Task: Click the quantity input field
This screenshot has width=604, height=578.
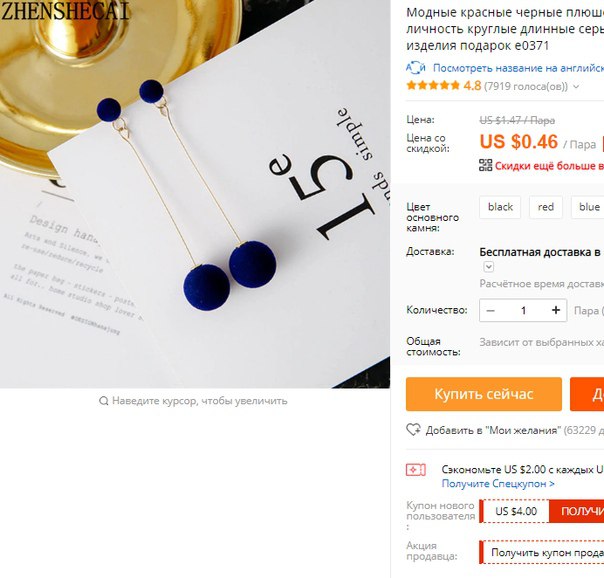Action: pyautogui.click(x=523, y=310)
